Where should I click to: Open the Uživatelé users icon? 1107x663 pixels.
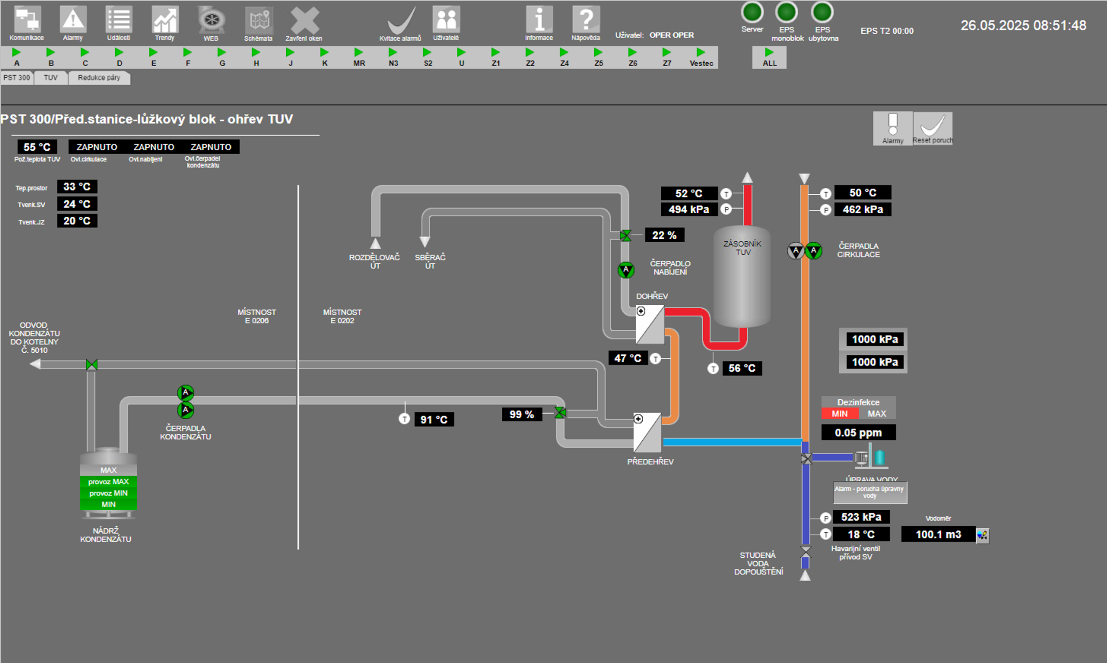(446, 20)
